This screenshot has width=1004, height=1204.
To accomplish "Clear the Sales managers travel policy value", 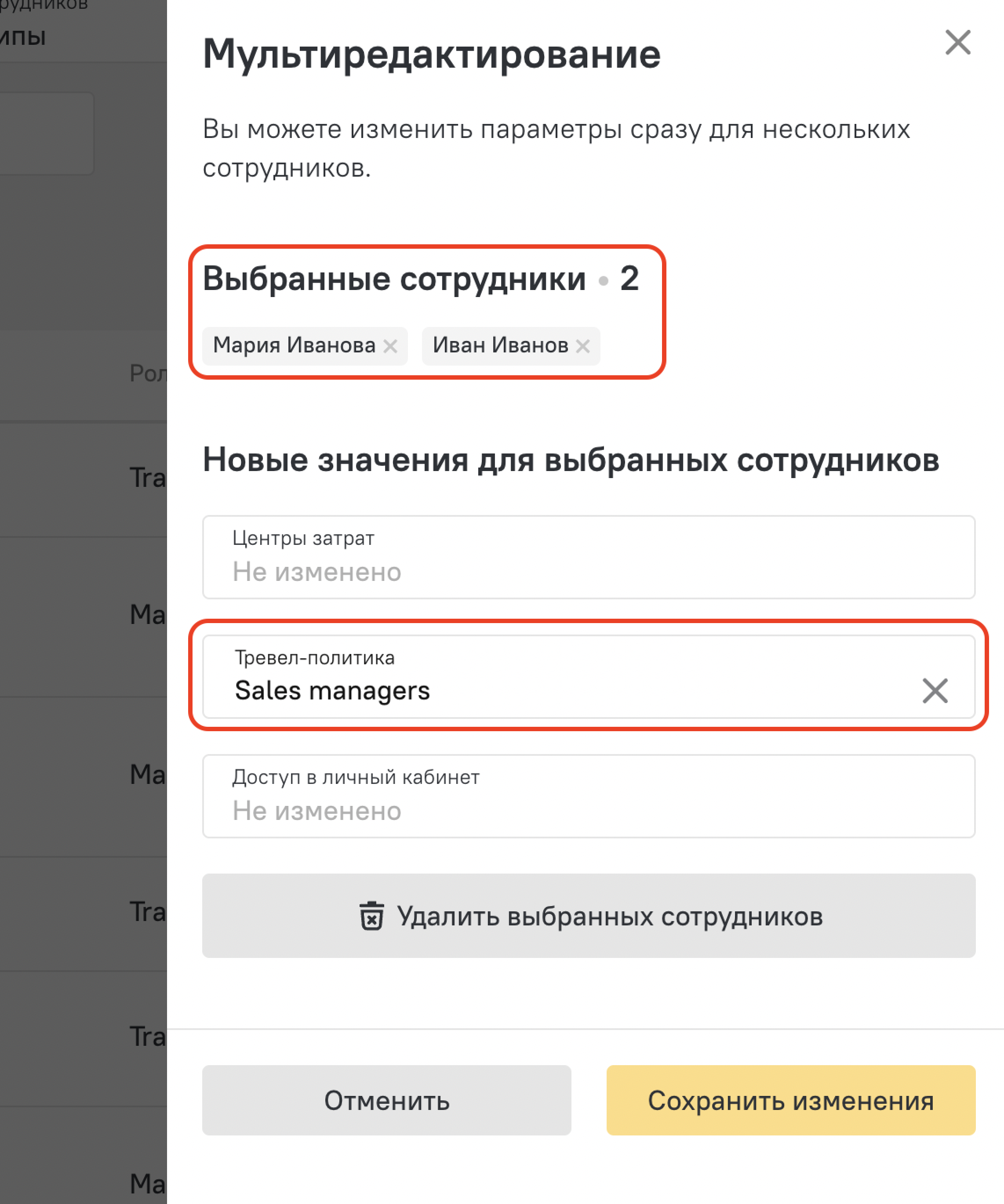I will (x=935, y=690).
